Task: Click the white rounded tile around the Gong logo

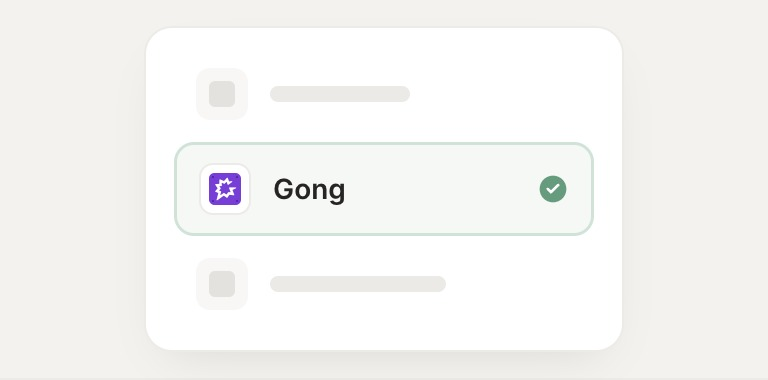Action: (x=225, y=189)
